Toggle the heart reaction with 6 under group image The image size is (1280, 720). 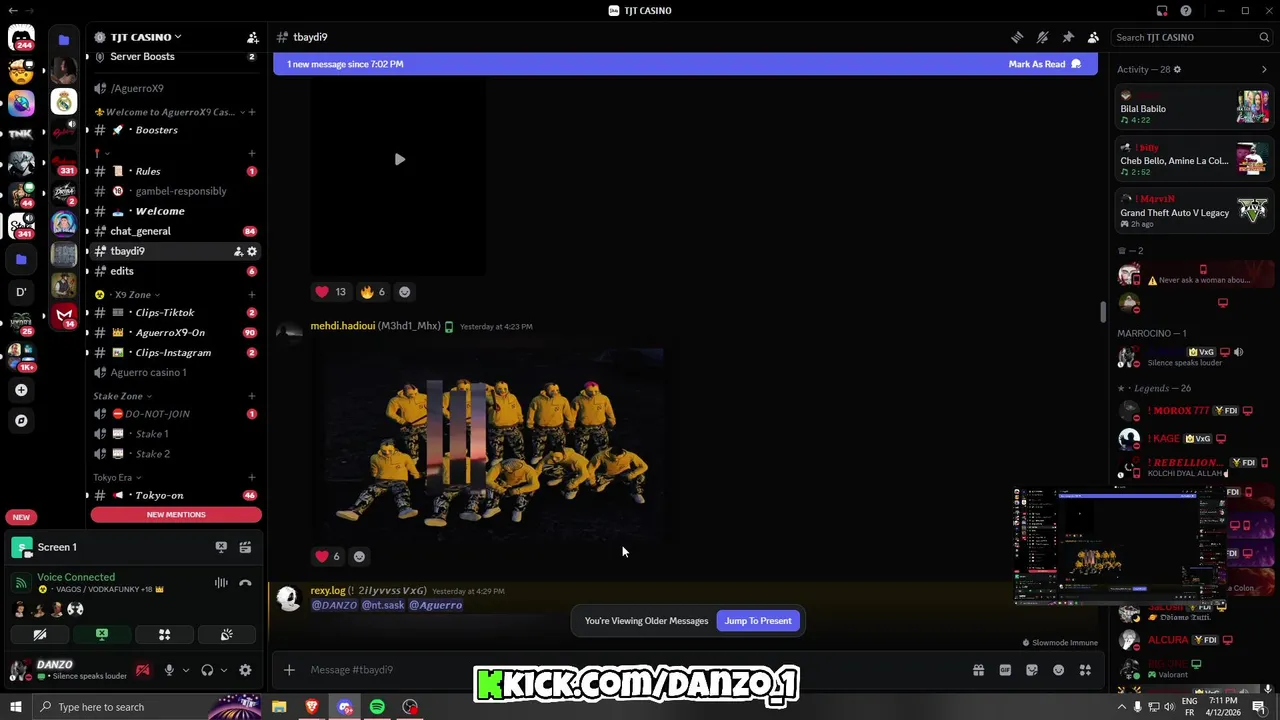tap(327, 556)
